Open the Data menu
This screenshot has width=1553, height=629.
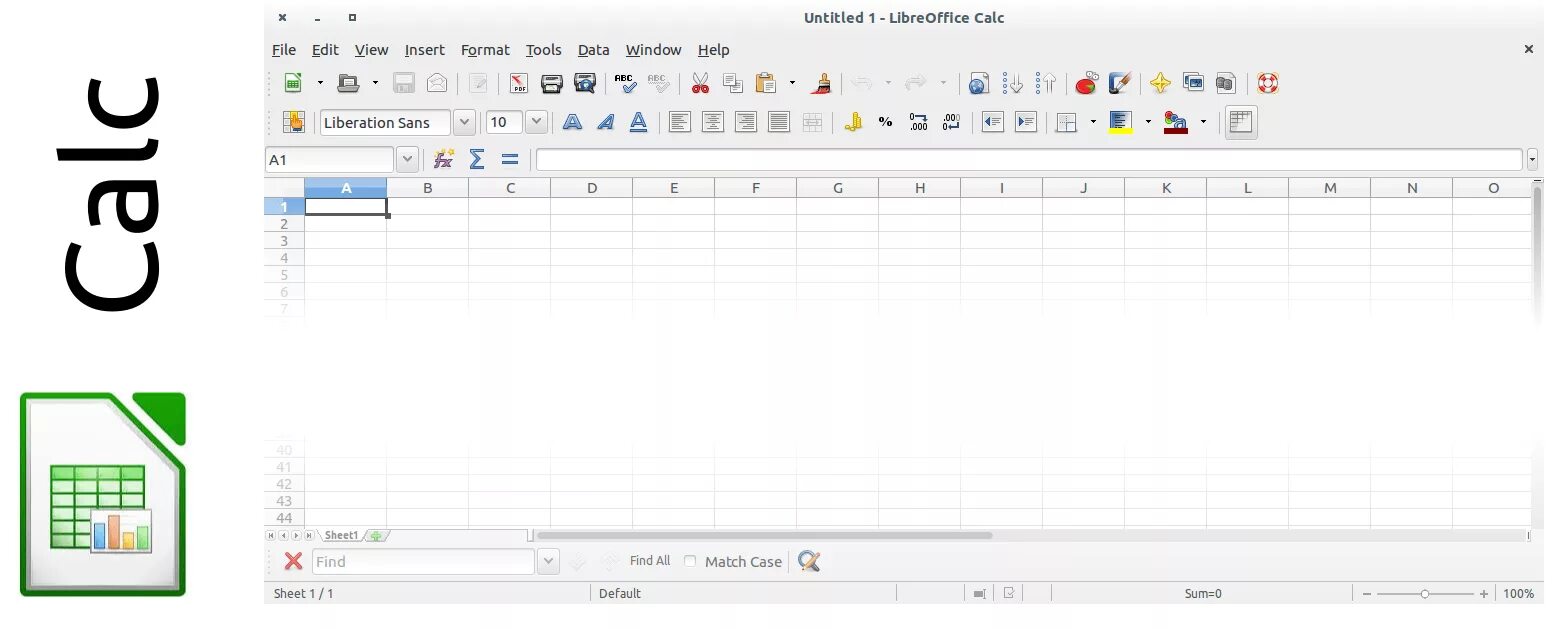coord(593,50)
